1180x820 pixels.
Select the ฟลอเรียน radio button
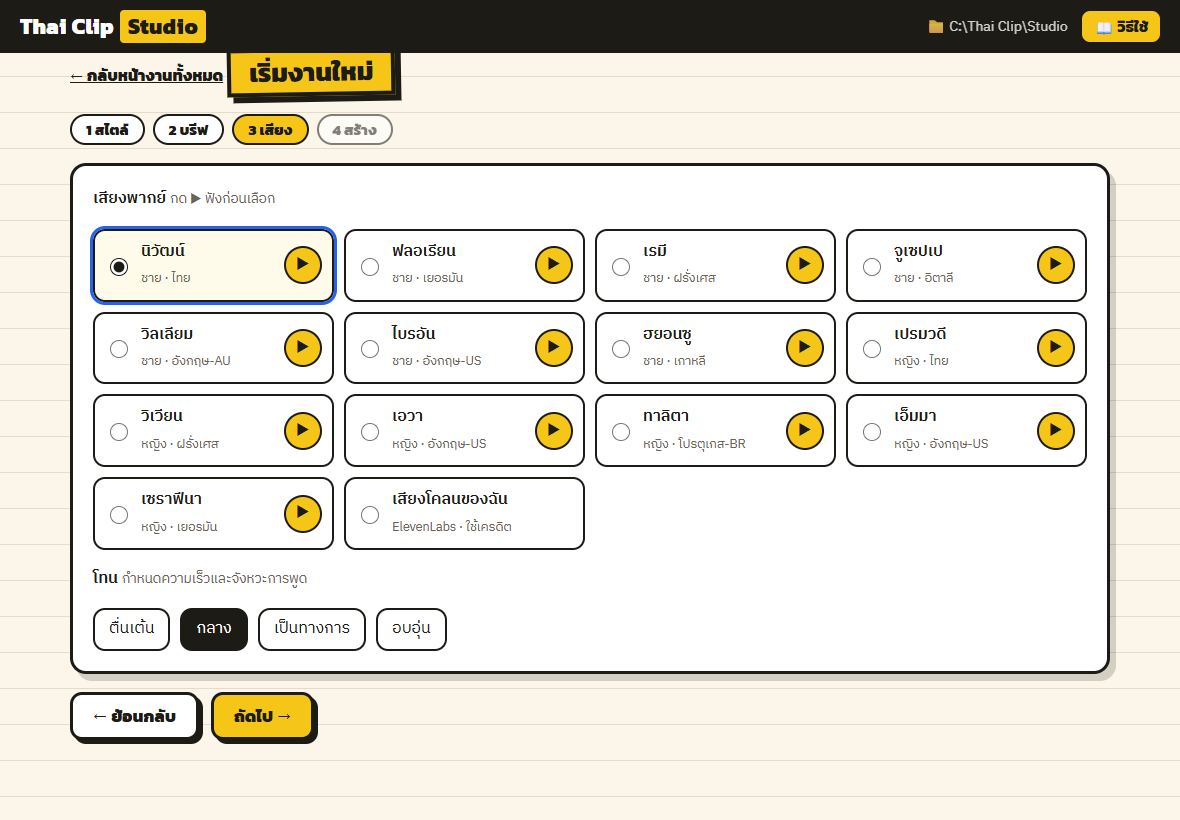[x=370, y=267]
